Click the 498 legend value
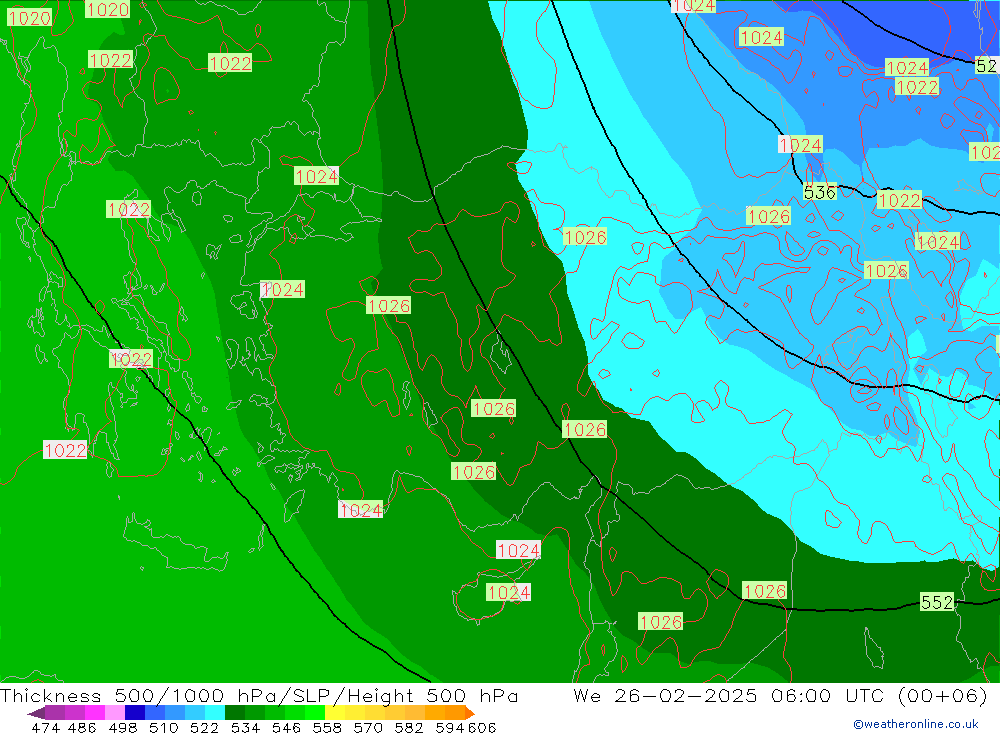 pos(123,727)
